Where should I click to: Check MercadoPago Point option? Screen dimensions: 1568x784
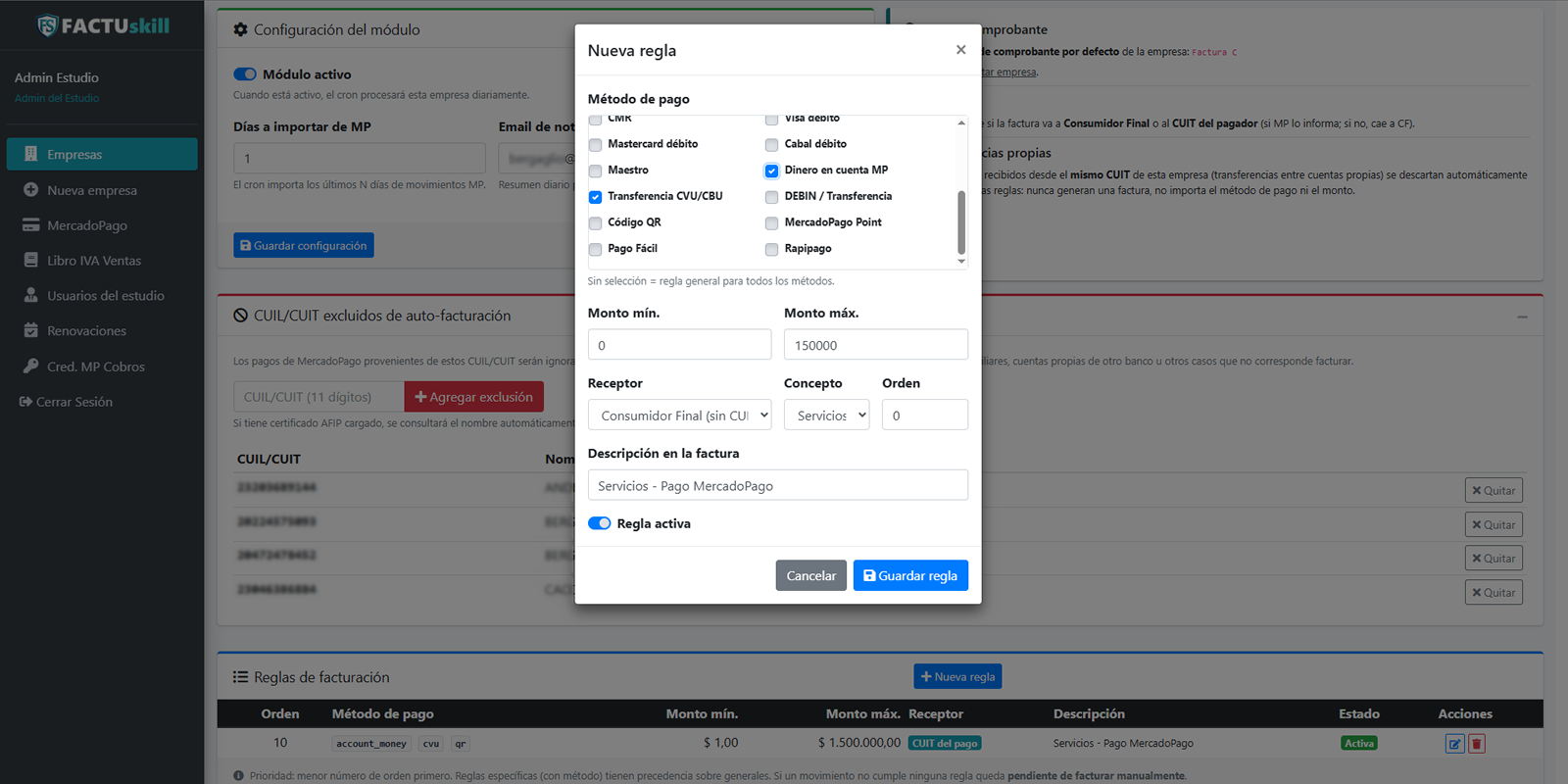coord(771,223)
